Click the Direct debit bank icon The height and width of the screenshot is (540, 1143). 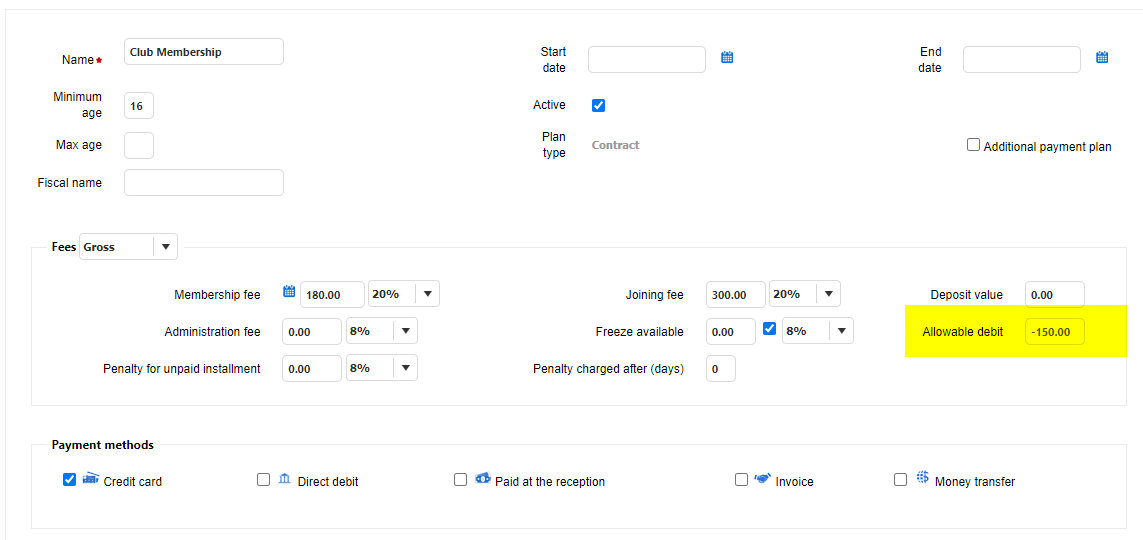pyautogui.click(x=285, y=479)
